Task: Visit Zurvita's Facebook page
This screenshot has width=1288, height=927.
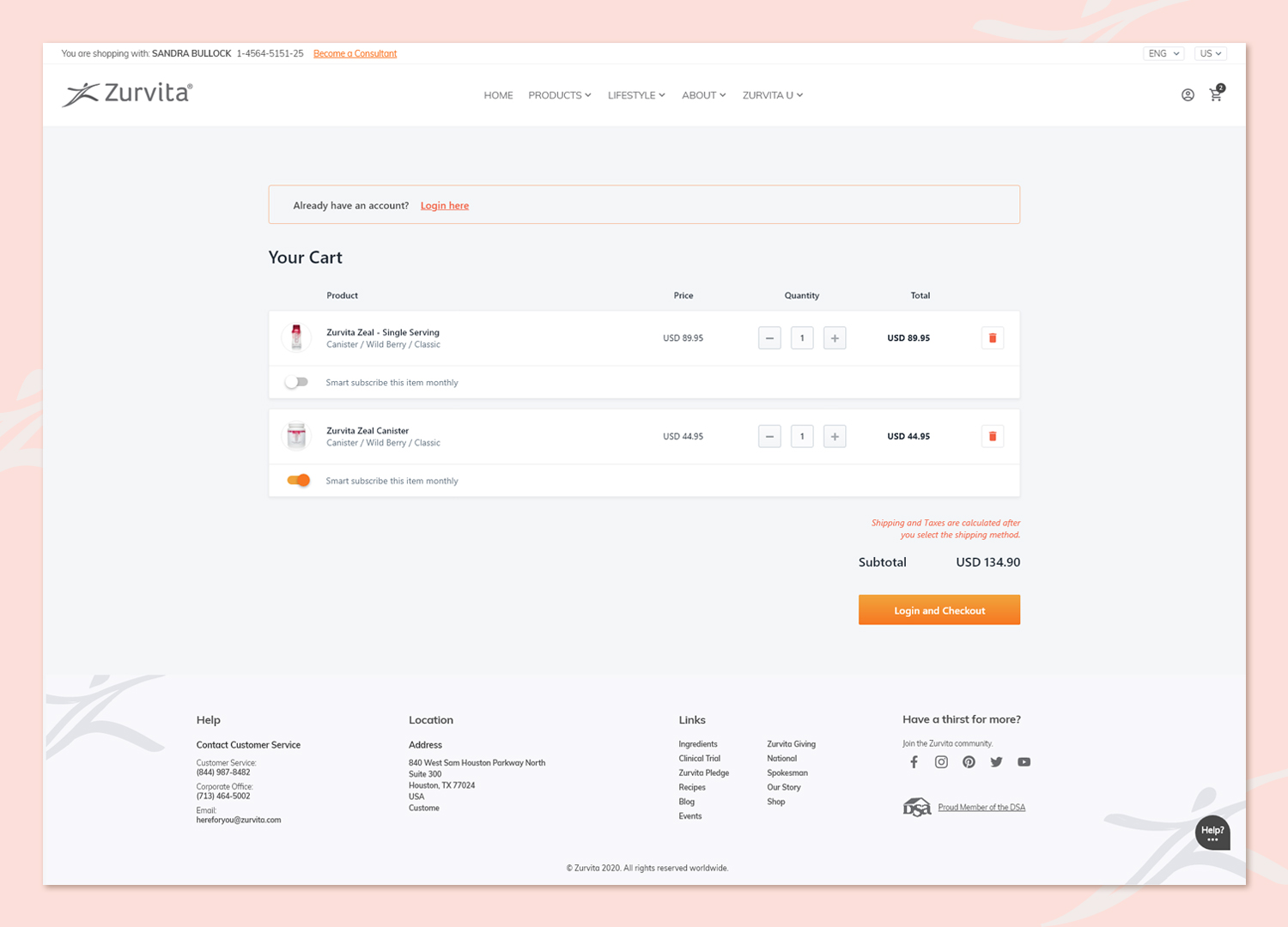Action: point(914,762)
